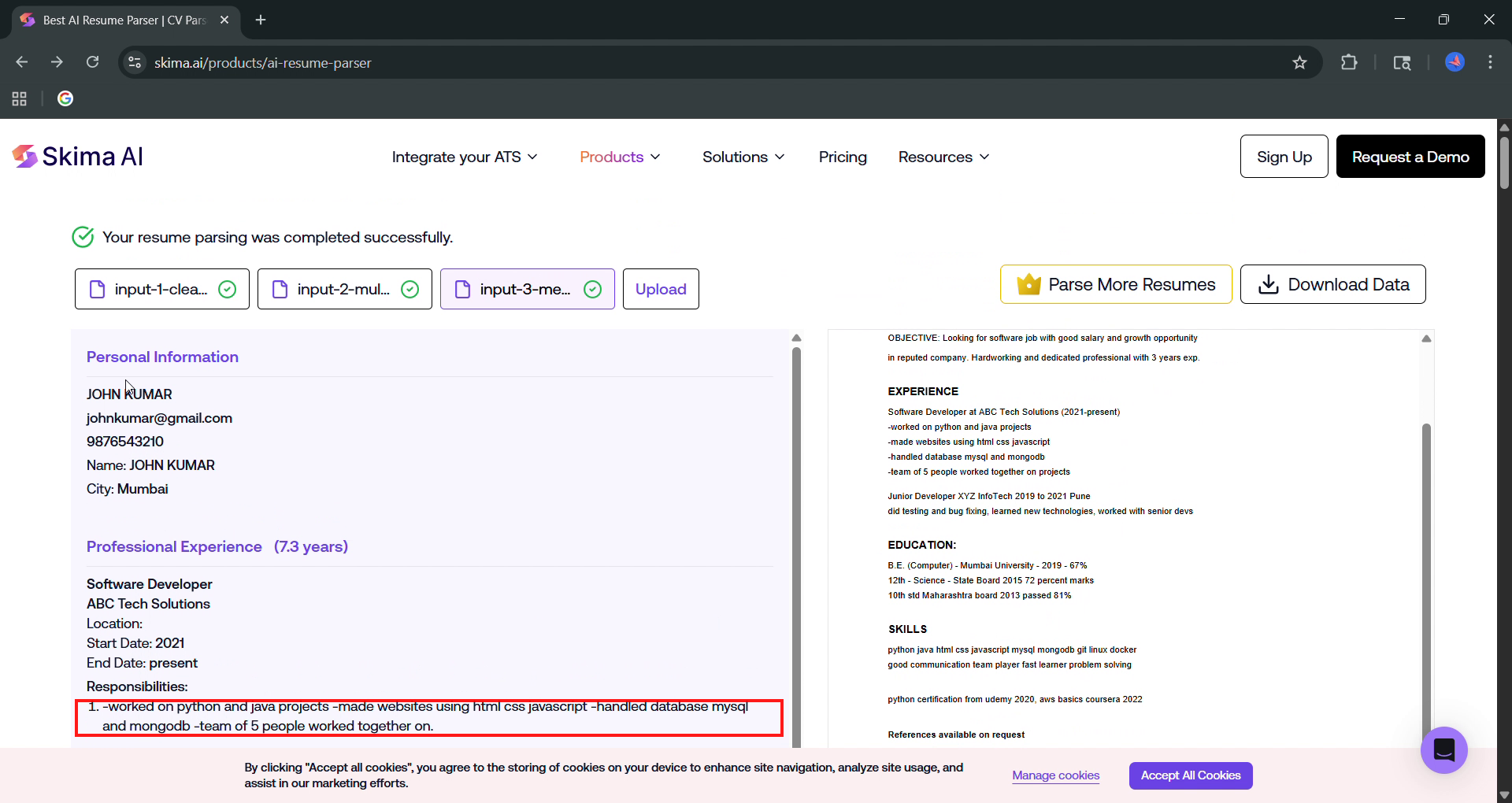
Task: Expand the Solutions dropdown
Action: (743, 157)
